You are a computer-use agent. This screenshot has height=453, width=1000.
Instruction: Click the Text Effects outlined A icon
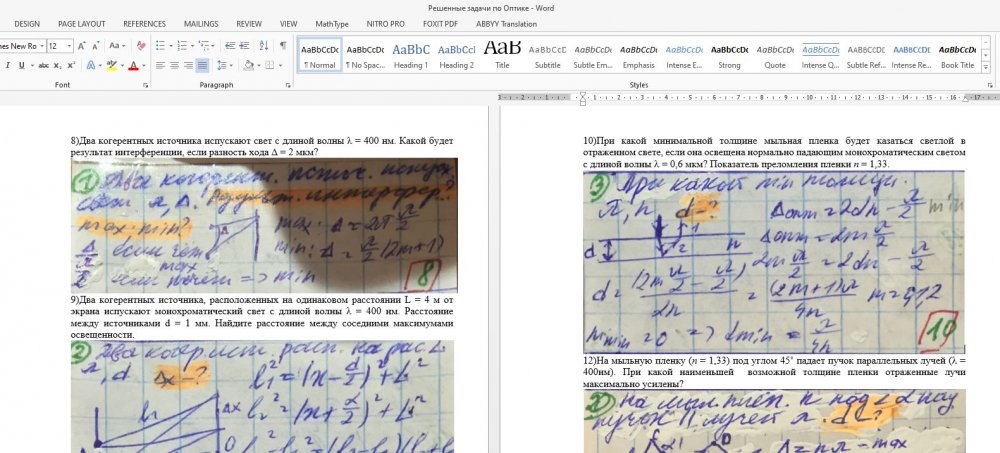pyautogui.click(x=89, y=66)
